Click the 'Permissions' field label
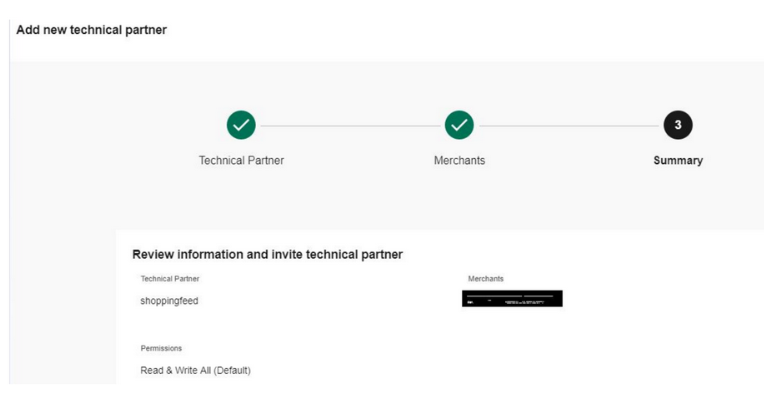The height and width of the screenshot is (398, 764). coord(161,348)
